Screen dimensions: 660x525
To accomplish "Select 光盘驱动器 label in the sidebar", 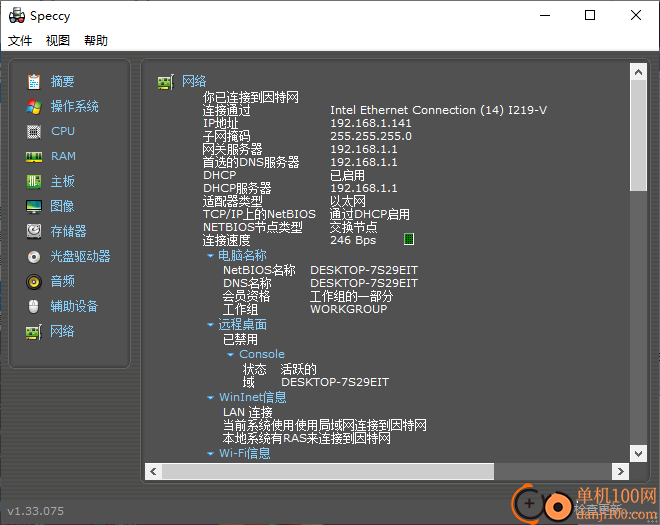I will pos(80,256).
